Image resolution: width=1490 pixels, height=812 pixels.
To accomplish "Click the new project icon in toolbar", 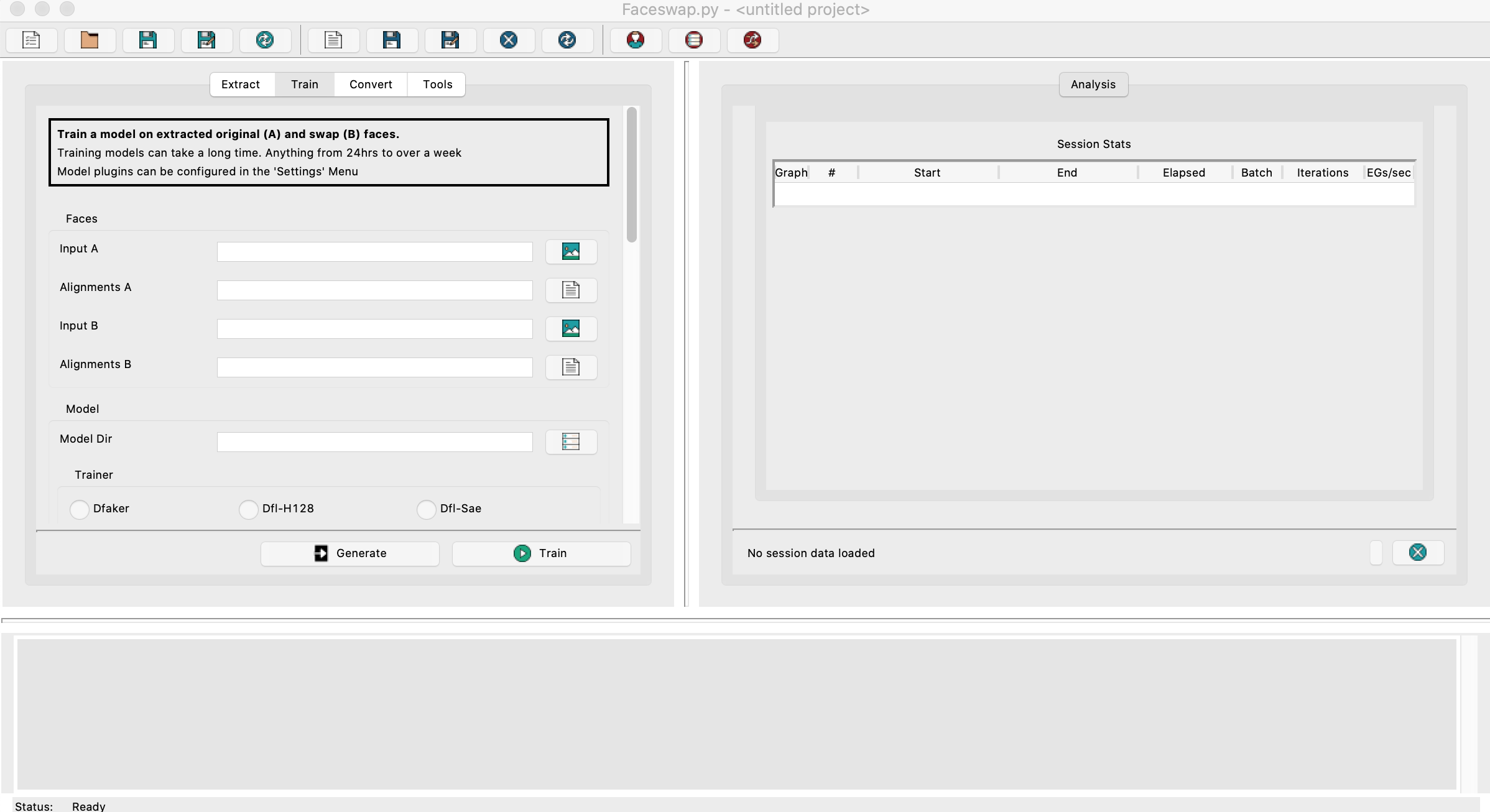I will click(x=31, y=40).
